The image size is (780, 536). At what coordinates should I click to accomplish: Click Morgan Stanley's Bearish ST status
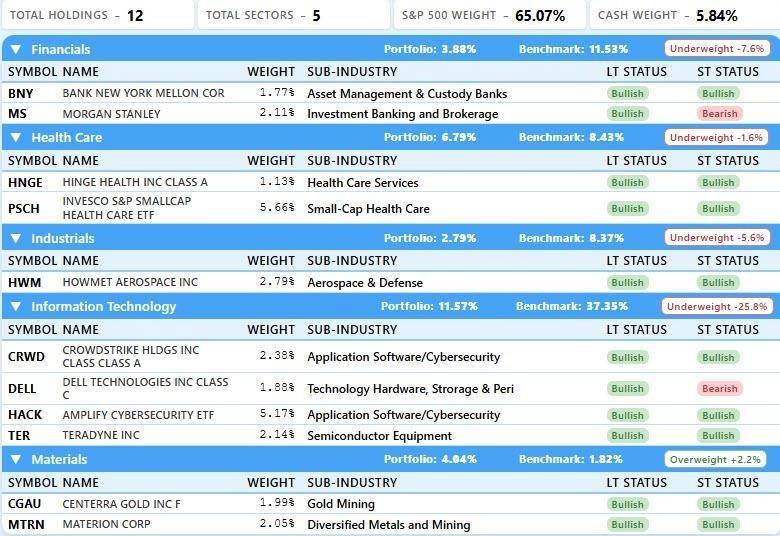pyautogui.click(x=719, y=113)
